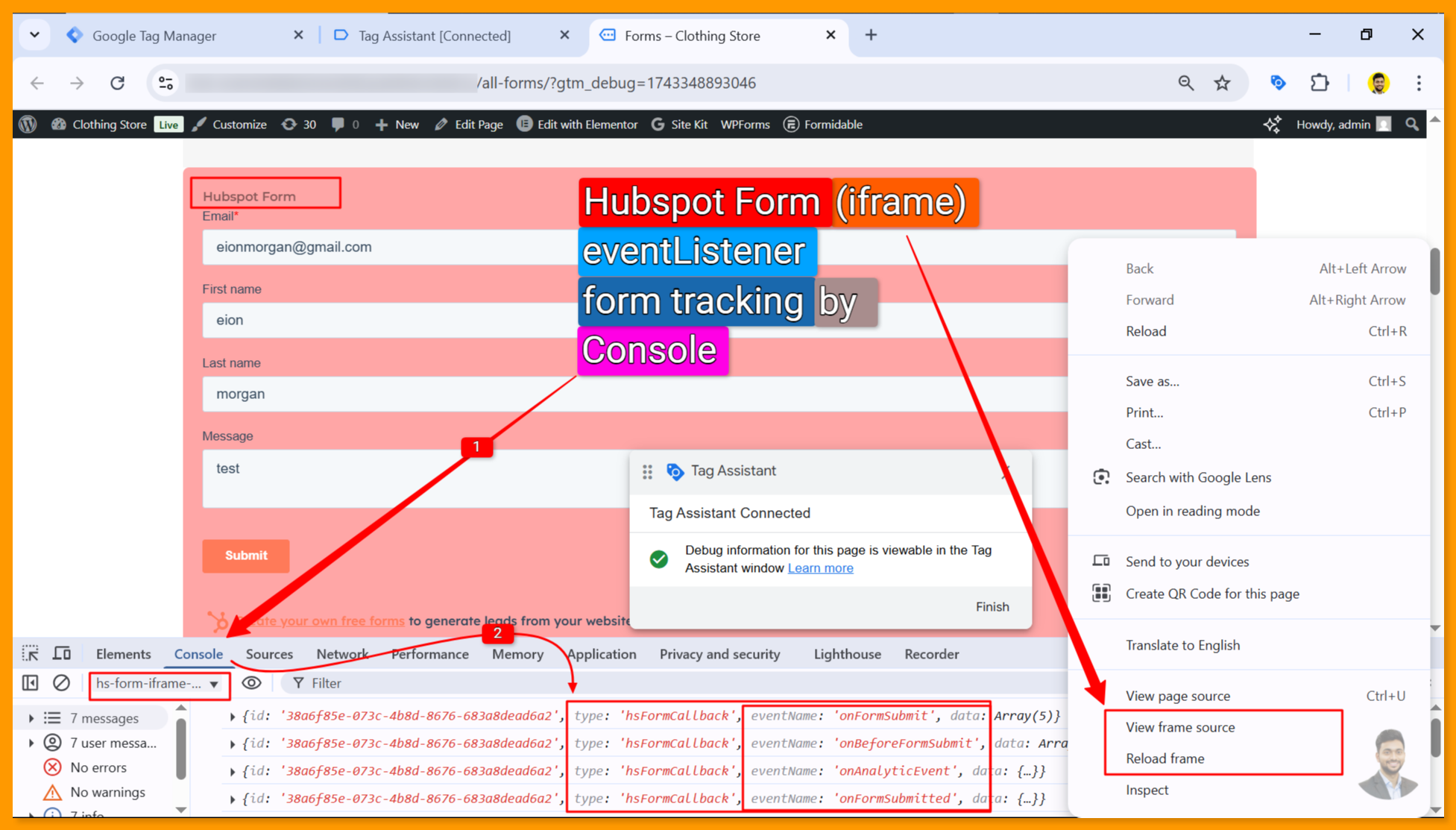Expand the 7 messages group

(31, 718)
